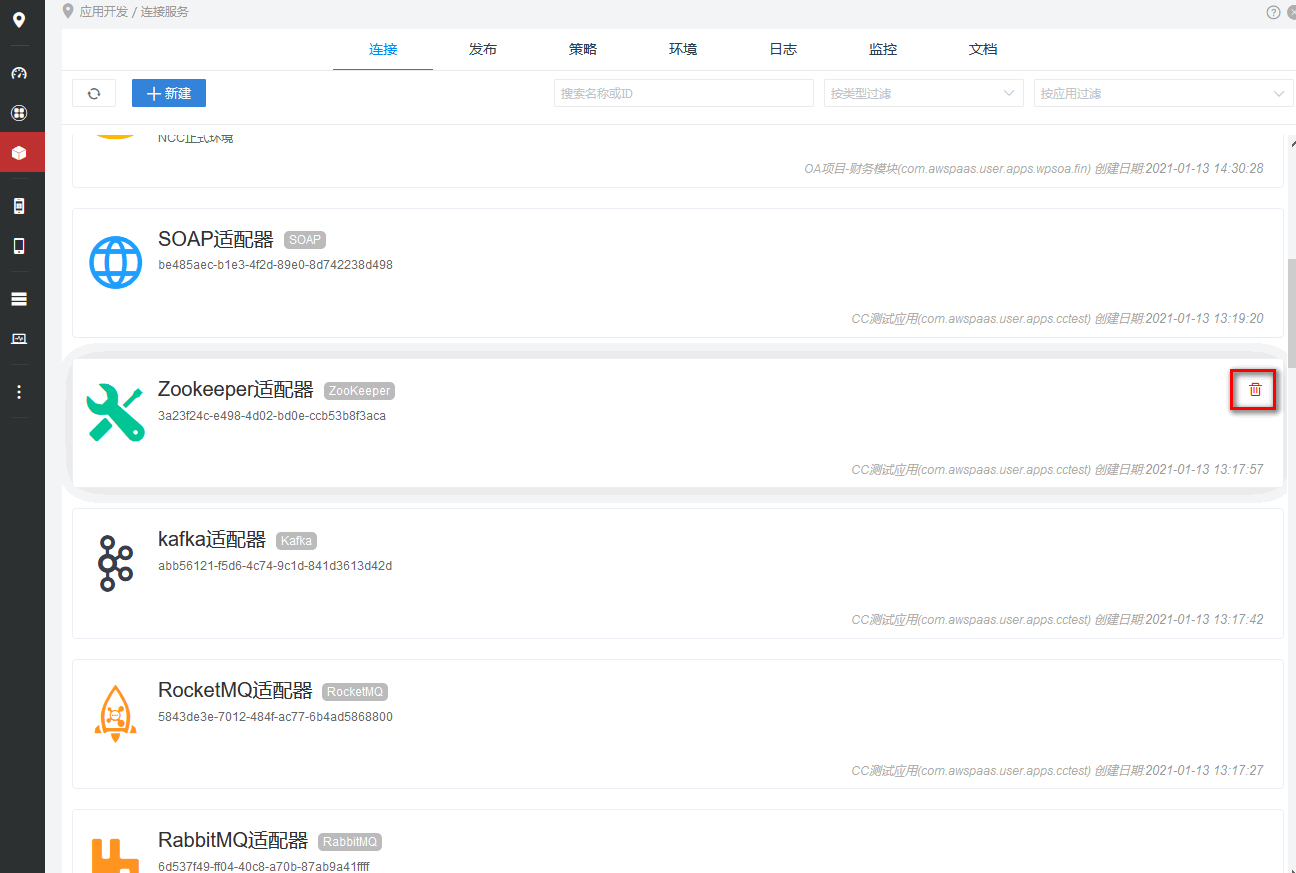The width and height of the screenshot is (1296, 873).
Task: Click the 新建 button
Action: (x=169, y=93)
